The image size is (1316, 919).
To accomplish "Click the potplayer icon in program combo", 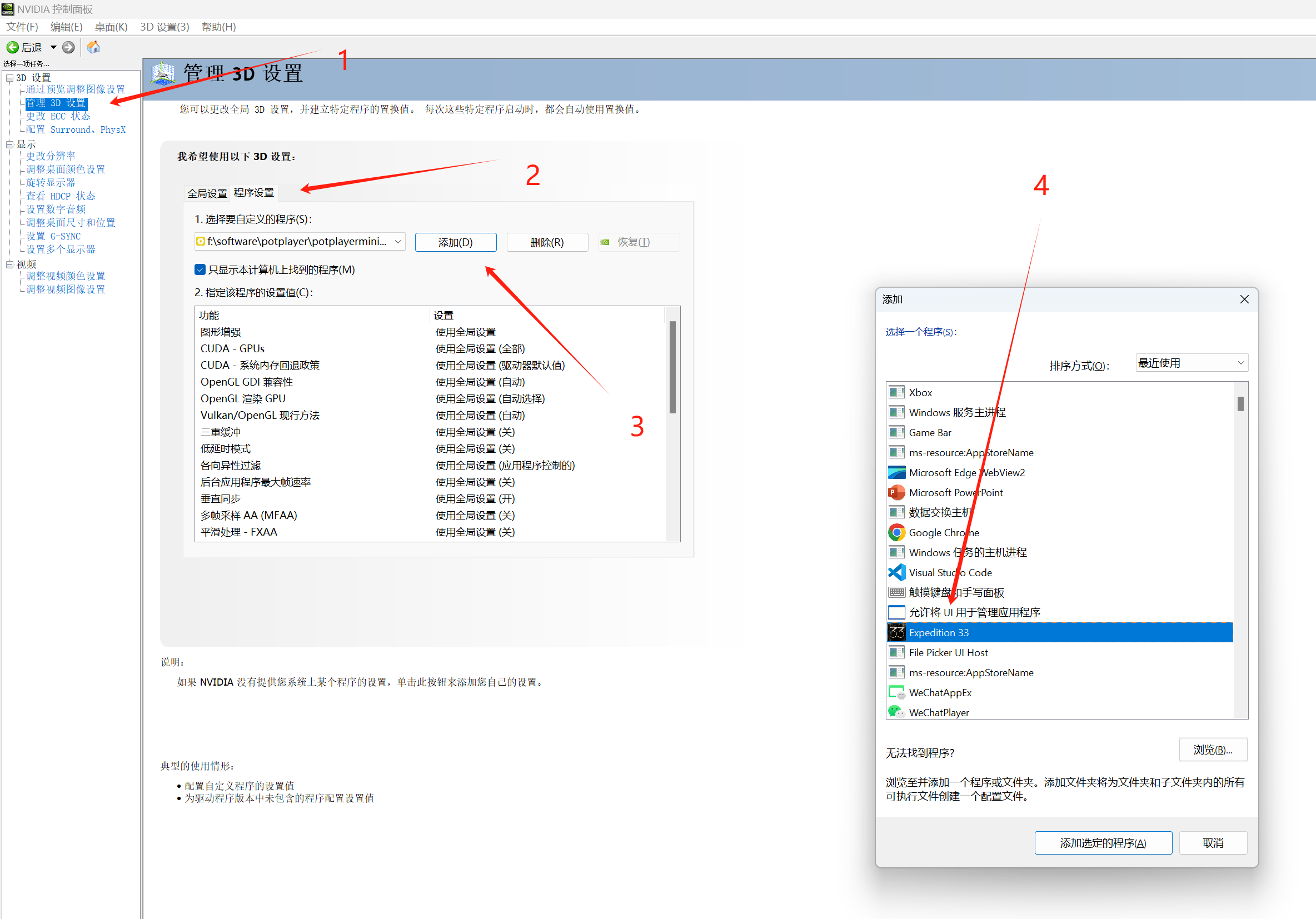I will coord(201,242).
